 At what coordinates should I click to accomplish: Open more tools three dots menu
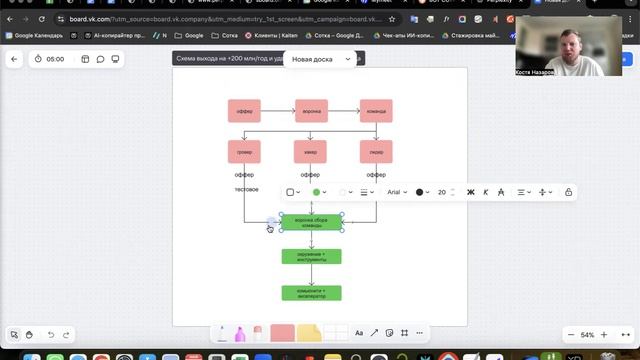click(x=420, y=333)
